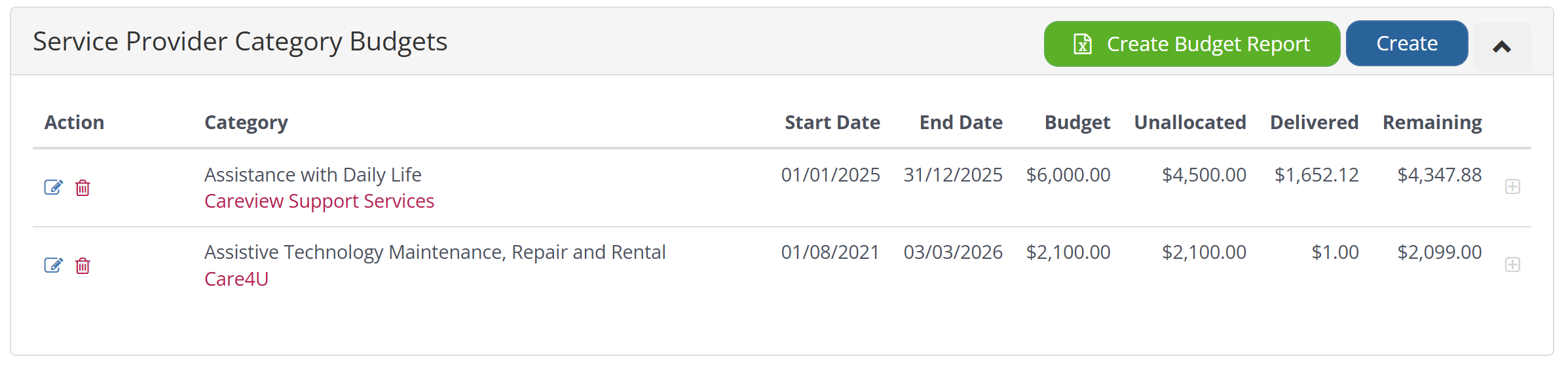The image size is (1568, 367).
Task: Expand the Assistive Technology Maintenance row details
Action: (1512, 265)
